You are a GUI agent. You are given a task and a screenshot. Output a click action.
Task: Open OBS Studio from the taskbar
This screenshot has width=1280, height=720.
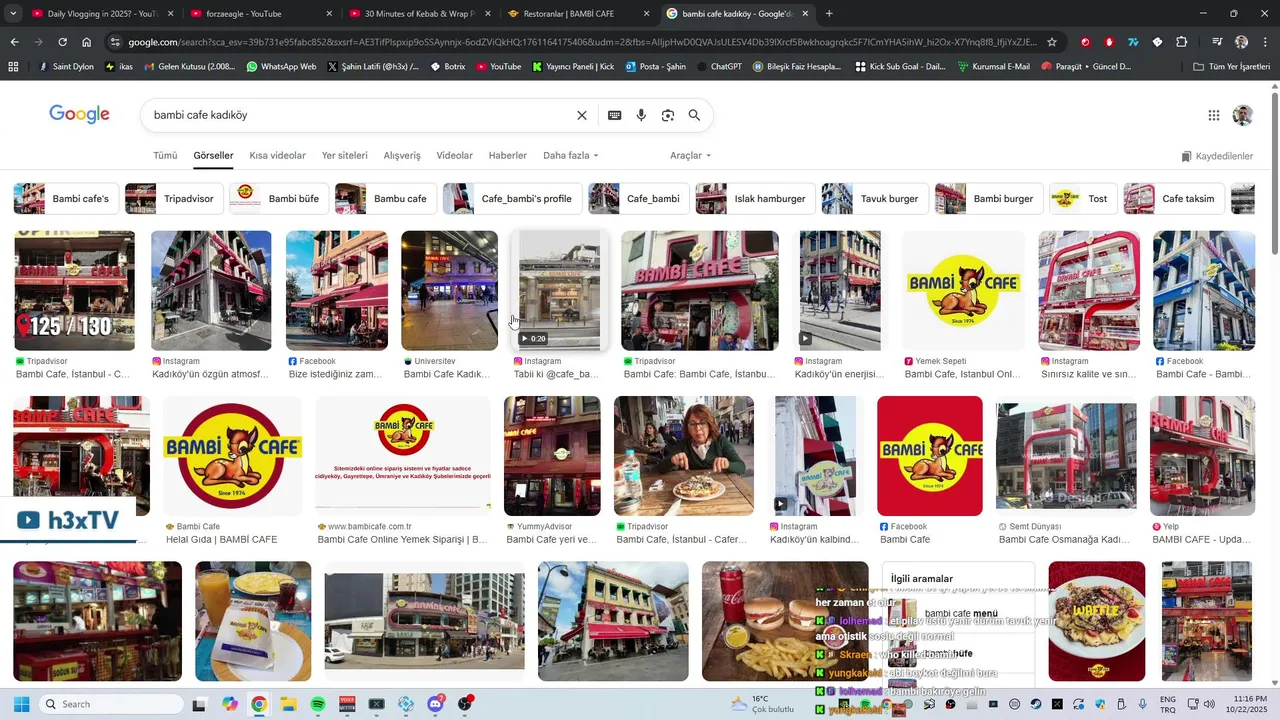(465, 704)
